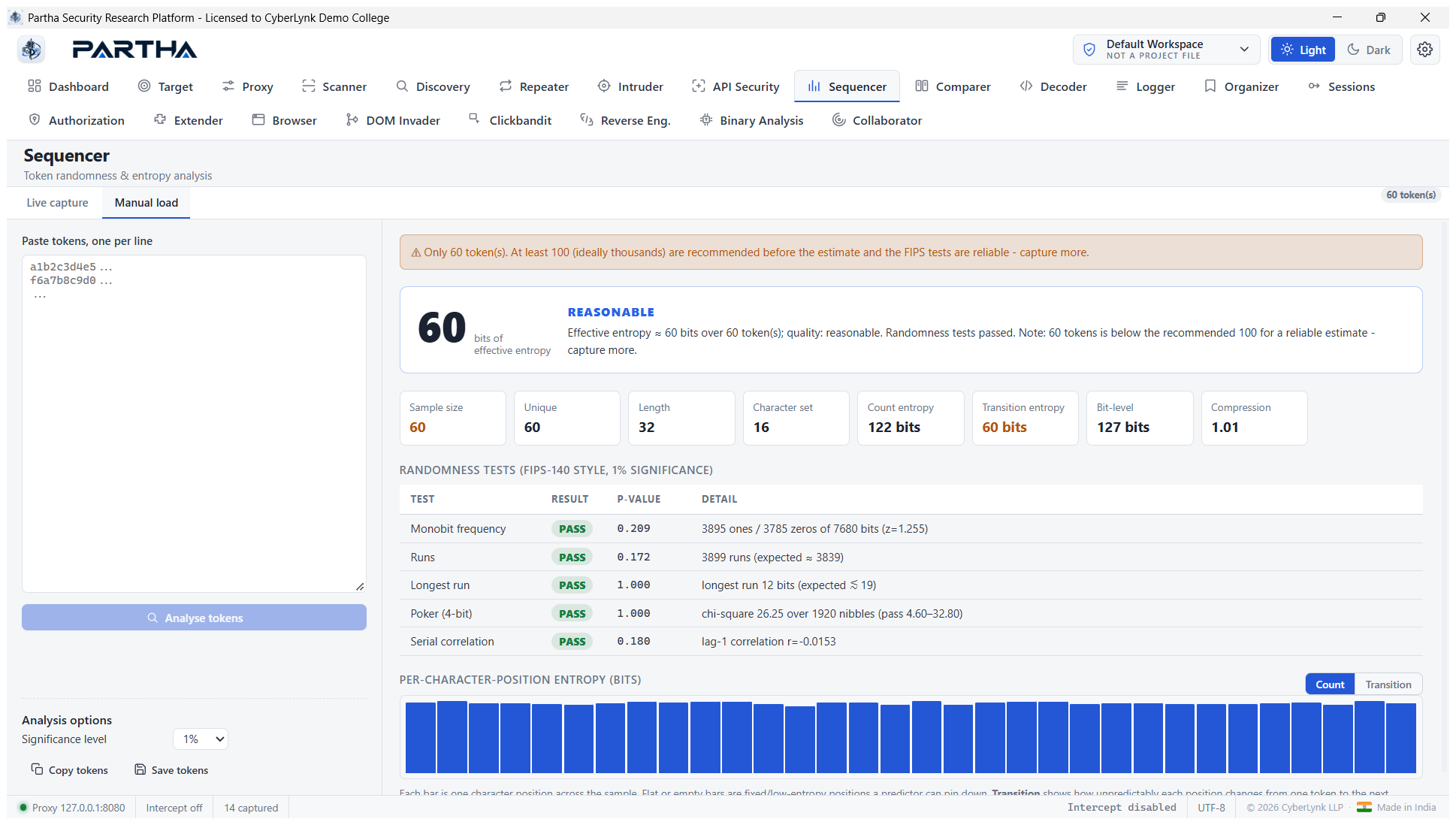Switch to Dark theme

click(1368, 50)
